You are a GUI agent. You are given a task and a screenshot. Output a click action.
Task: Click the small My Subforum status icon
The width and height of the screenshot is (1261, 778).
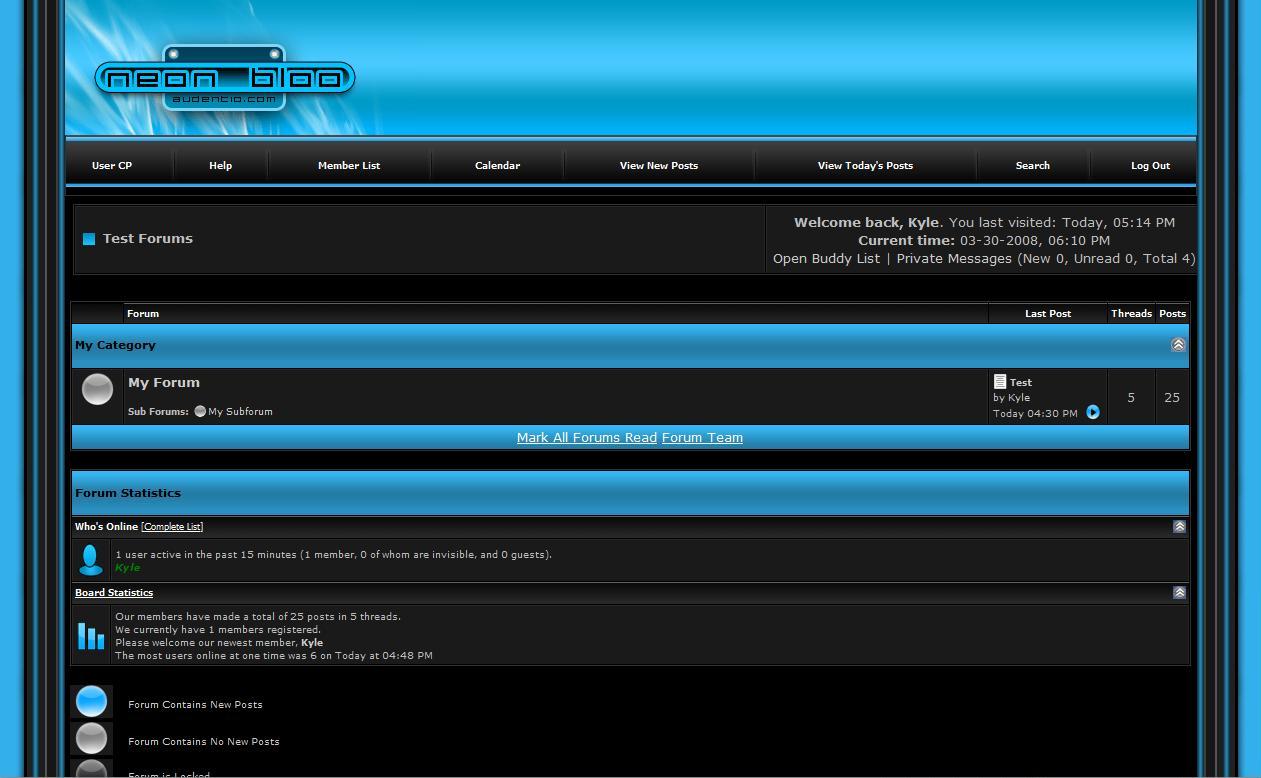pyautogui.click(x=200, y=411)
